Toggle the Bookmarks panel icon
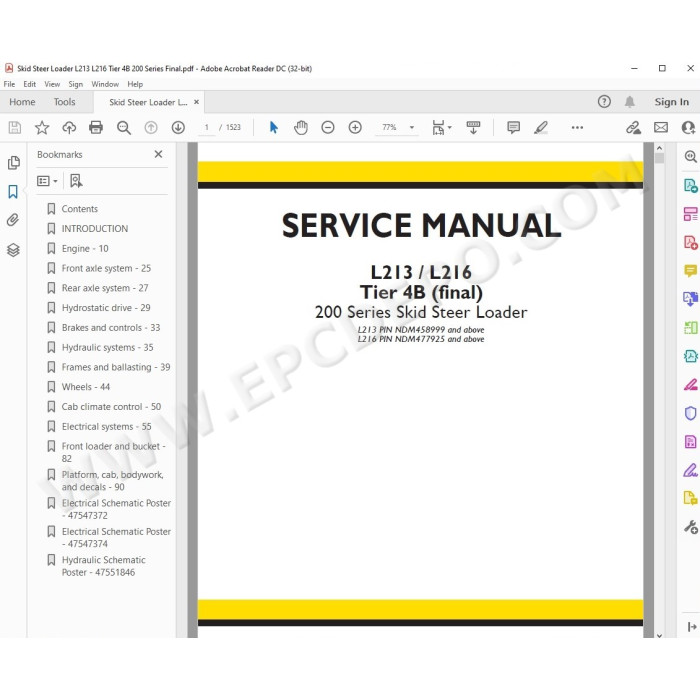The height and width of the screenshot is (700, 700). pos(13,192)
